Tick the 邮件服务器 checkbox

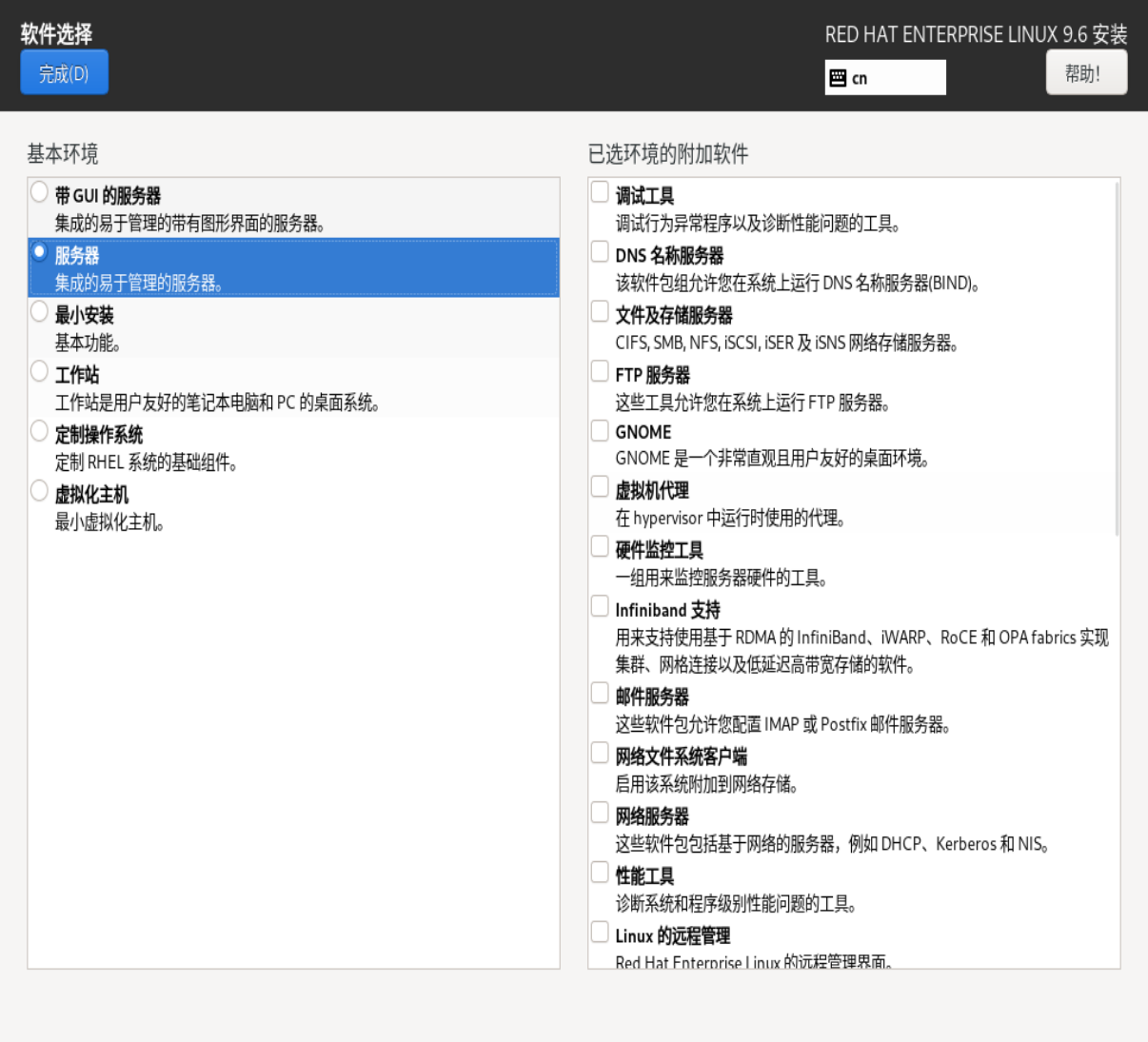point(600,694)
